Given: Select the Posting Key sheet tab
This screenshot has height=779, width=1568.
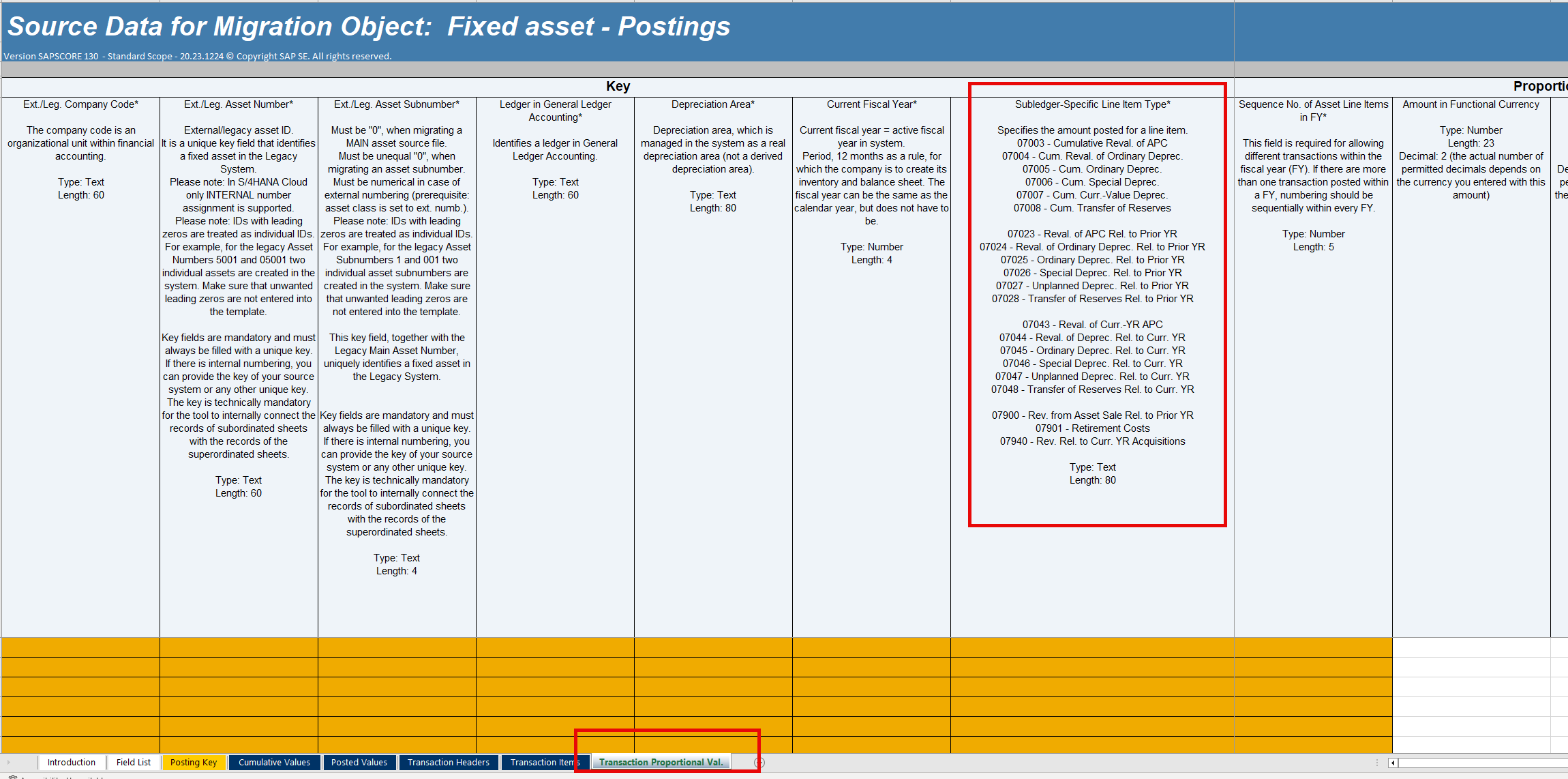Looking at the screenshot, I should (194, 762).
